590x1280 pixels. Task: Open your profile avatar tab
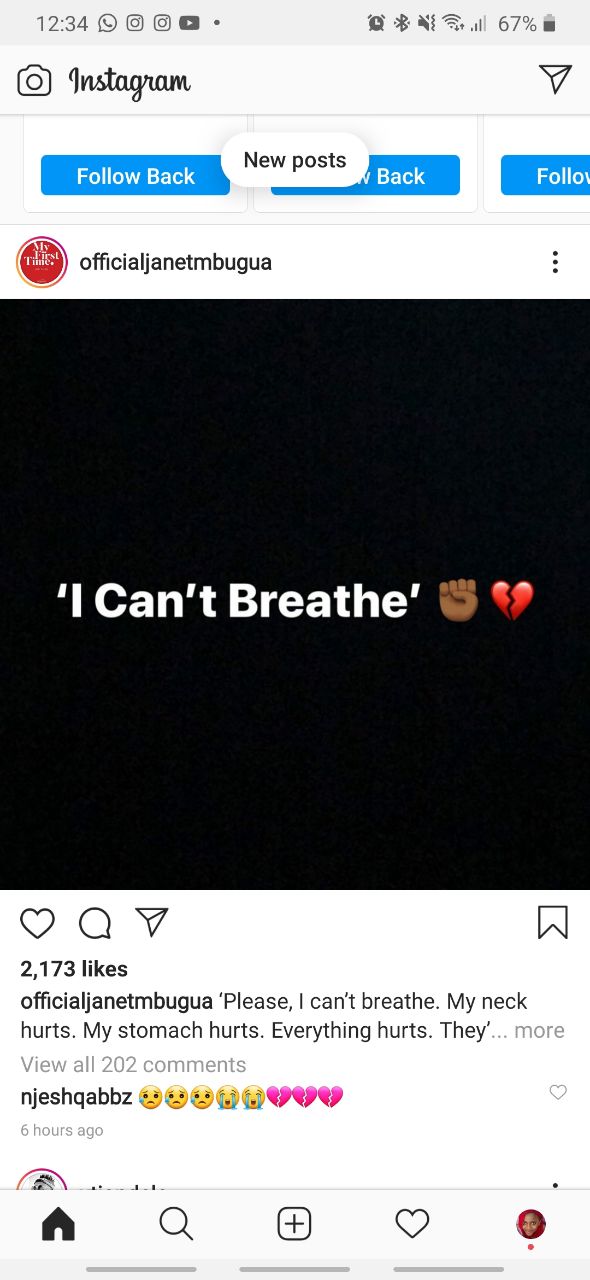tap(531, 1224)
